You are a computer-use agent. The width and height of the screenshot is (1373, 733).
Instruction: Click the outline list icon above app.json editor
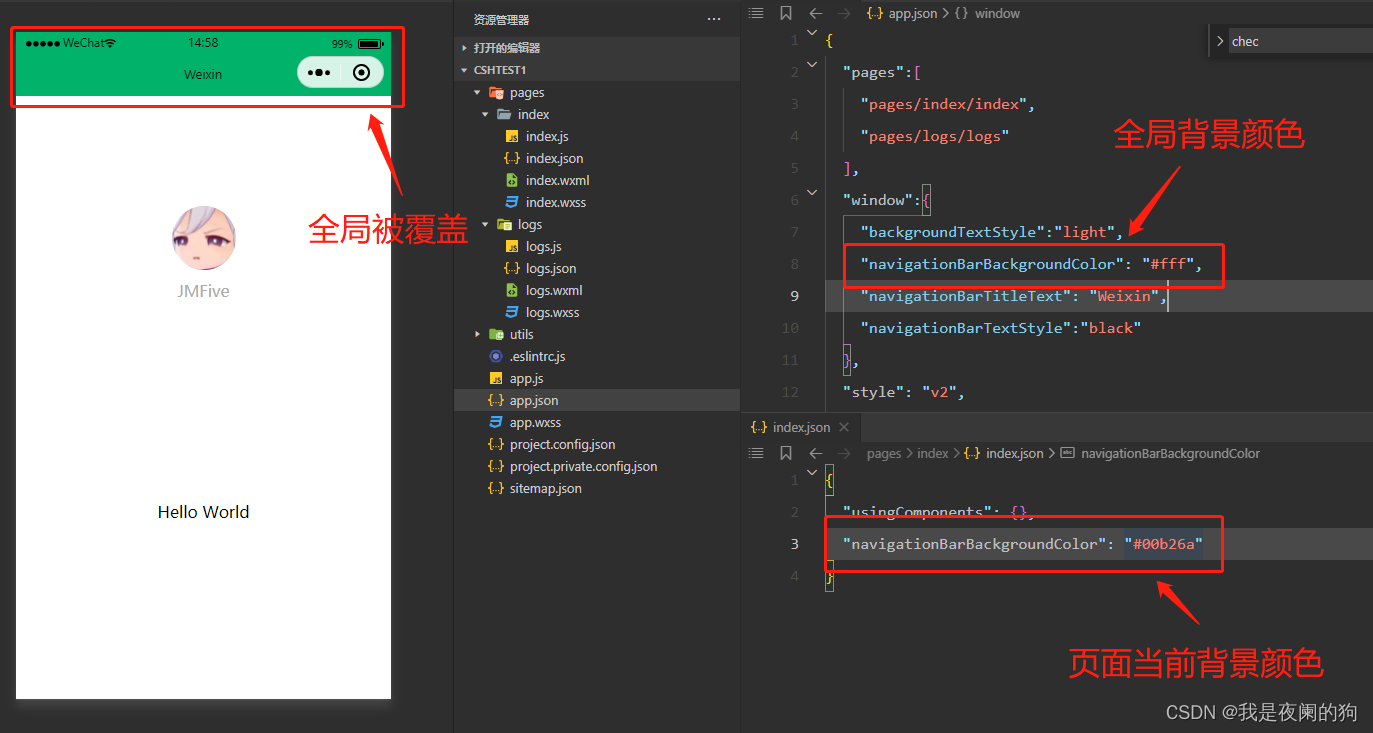(x=756, y=13)
